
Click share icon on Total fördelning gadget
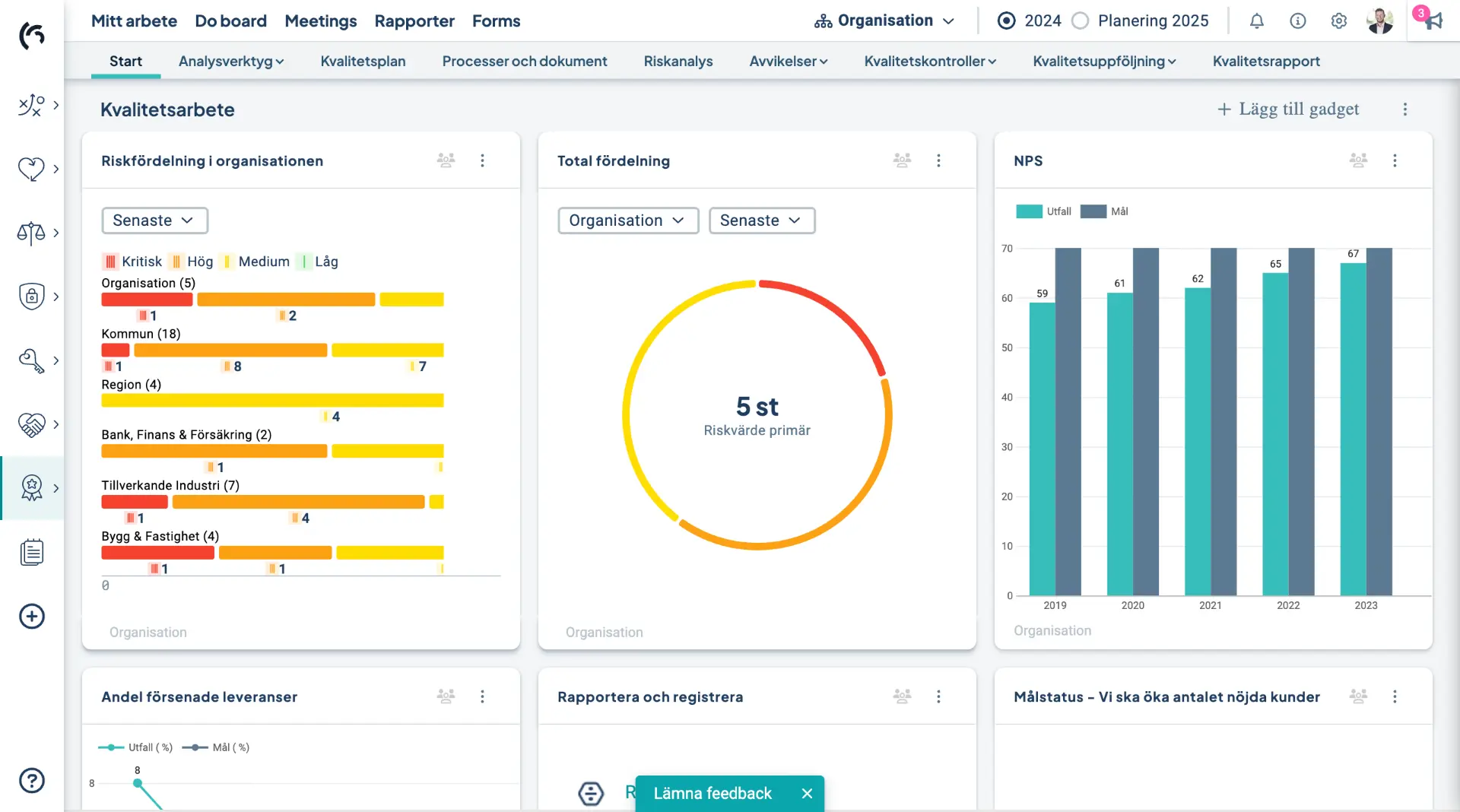coord(903,160)
